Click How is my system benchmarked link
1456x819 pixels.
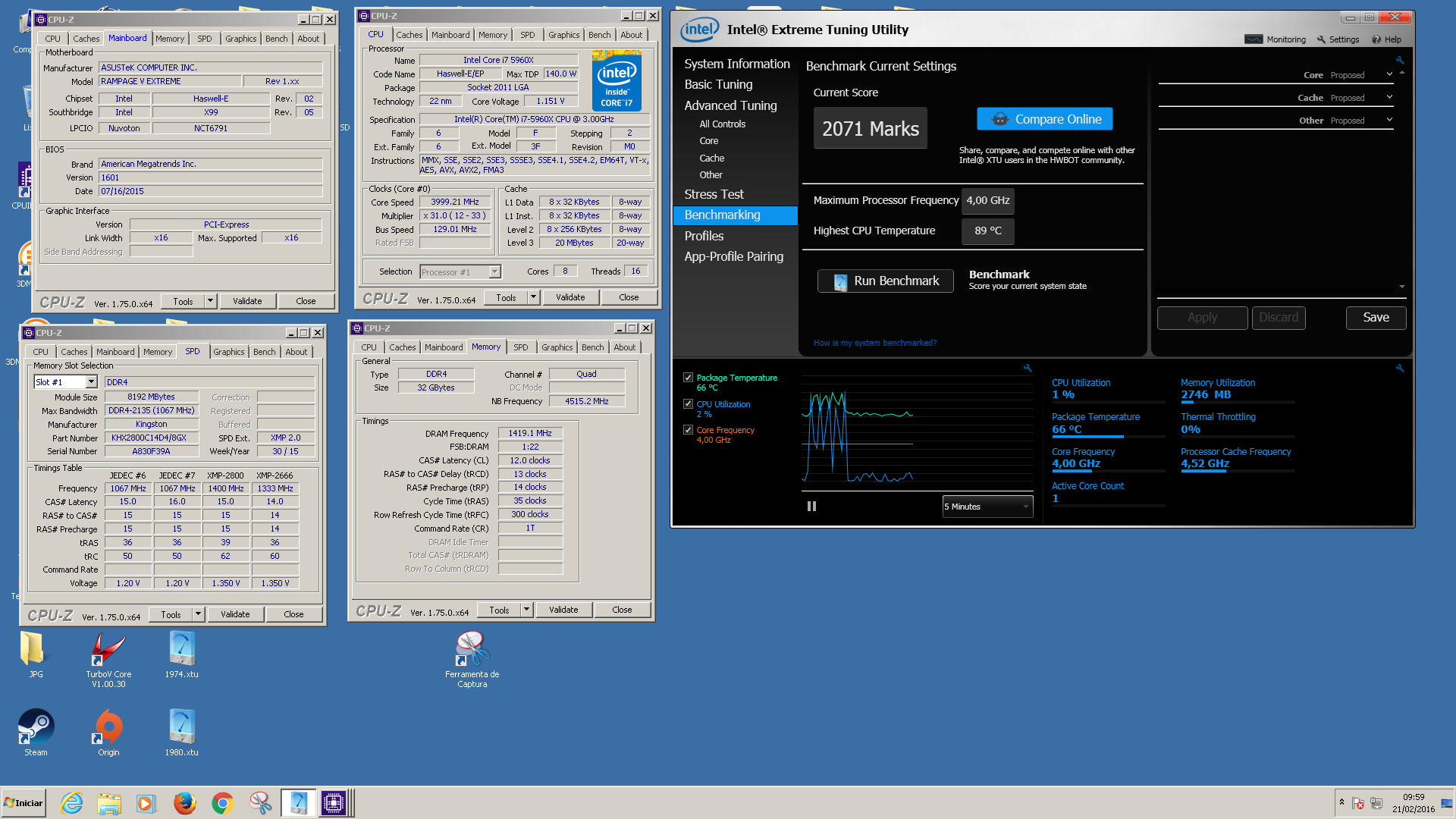coord(874,343)
